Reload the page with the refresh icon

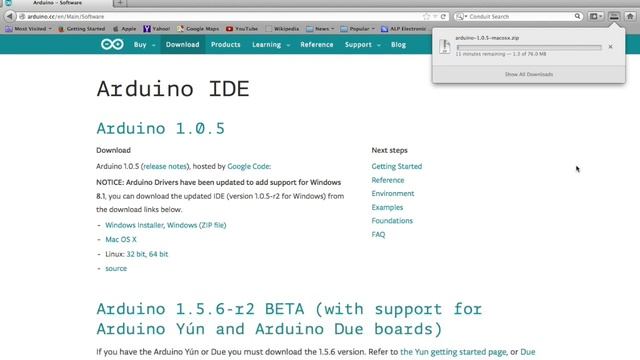tap(443, 16)
